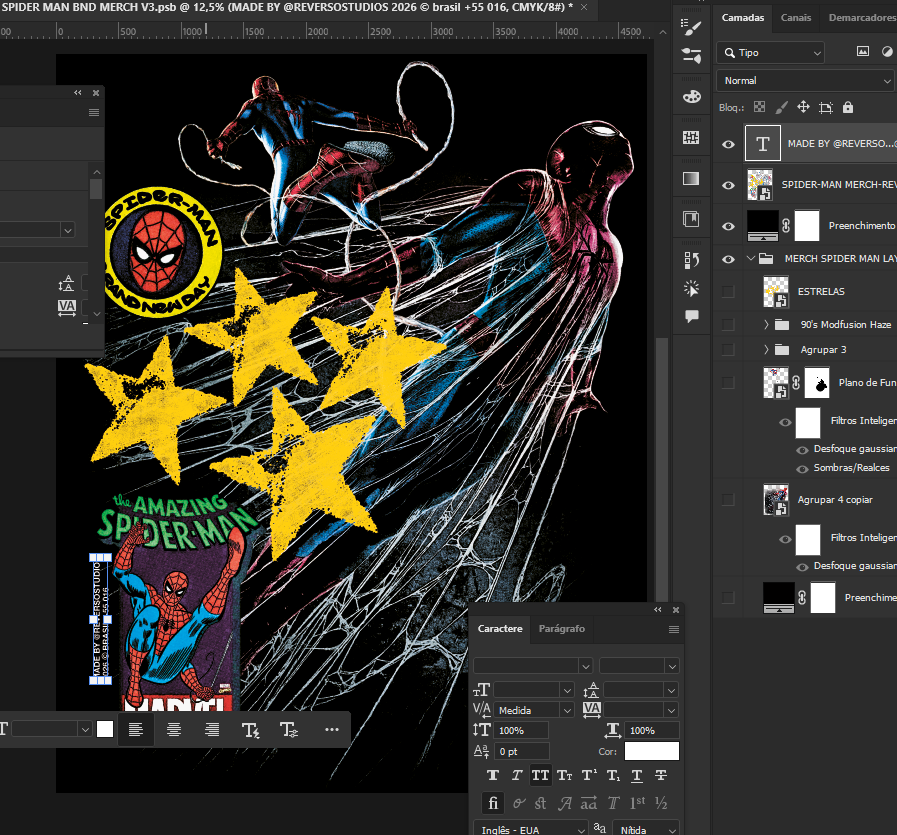Lock layer position move icon
Screen dimensions: 897x835
[x=803, y=107]
